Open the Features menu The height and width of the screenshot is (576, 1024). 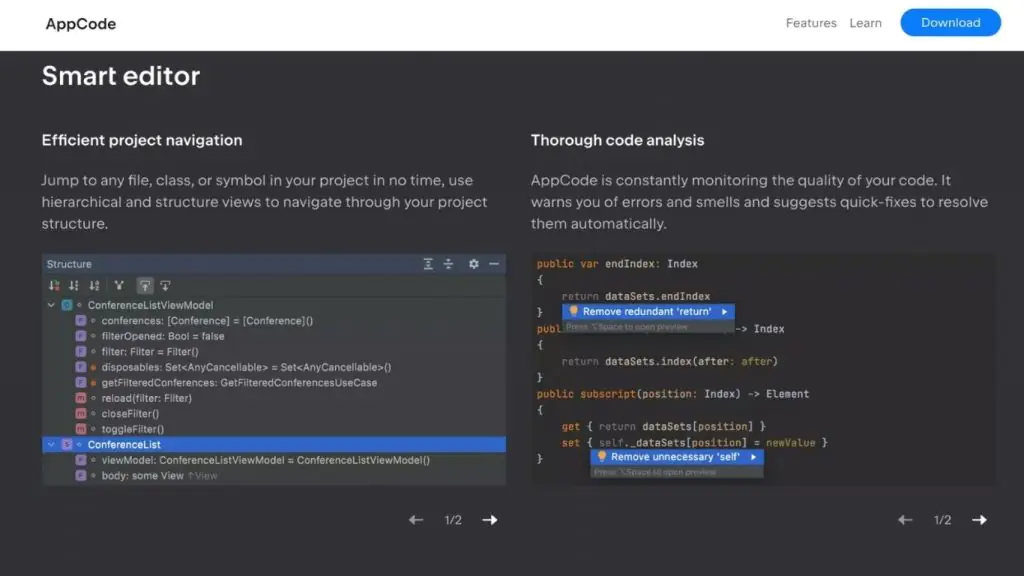(x=810, y=22)
